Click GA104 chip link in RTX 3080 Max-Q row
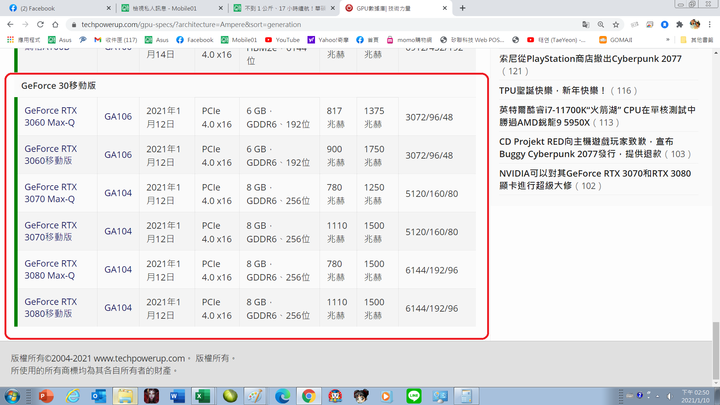 [118, 270]
